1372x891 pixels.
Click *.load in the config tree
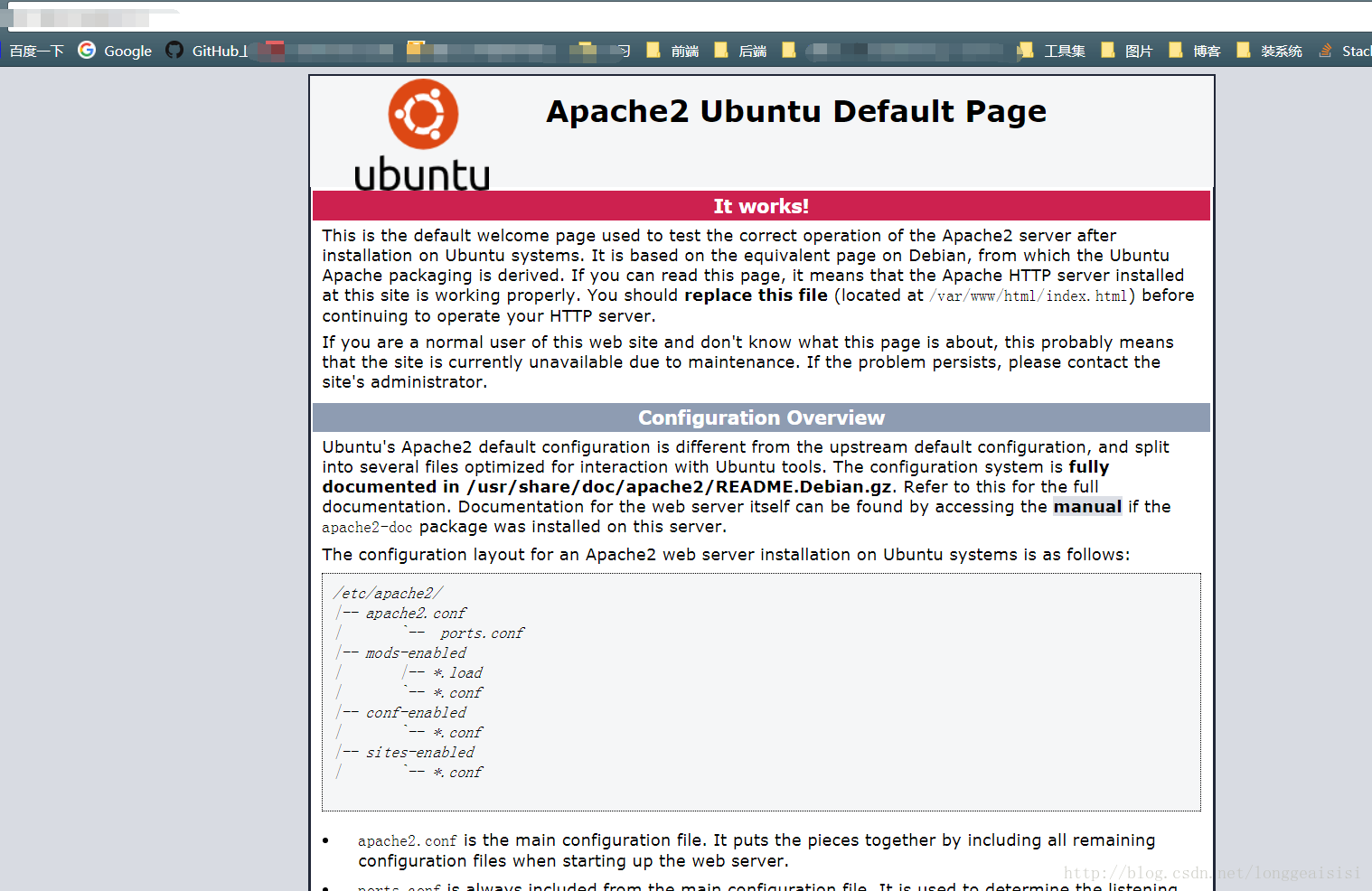coord(457,673)
